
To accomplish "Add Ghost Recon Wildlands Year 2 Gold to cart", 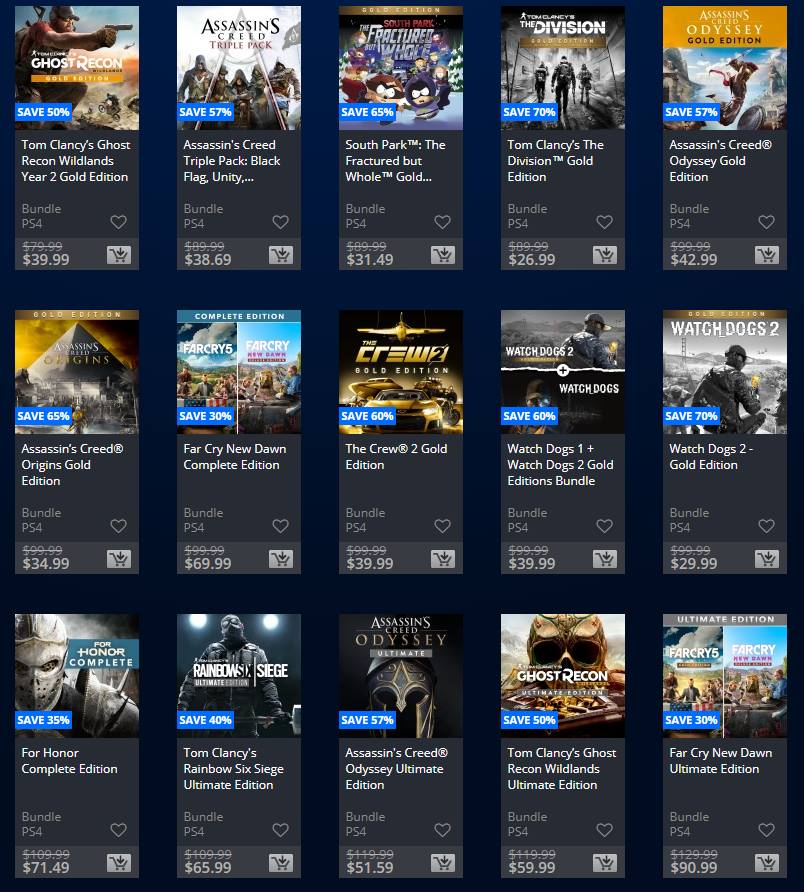I will click(119, 255).
